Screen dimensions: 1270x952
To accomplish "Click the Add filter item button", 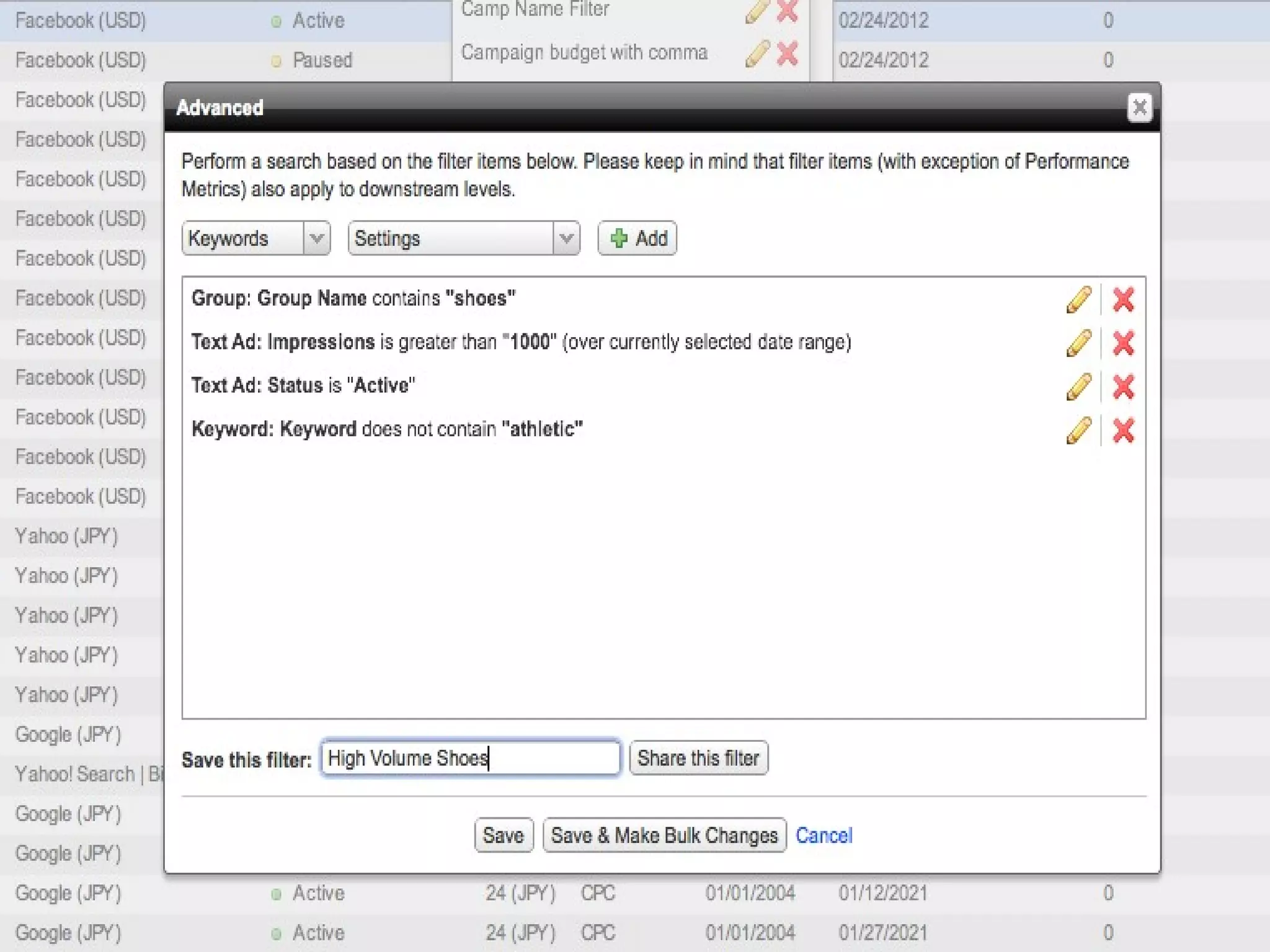I will point(637,238).
